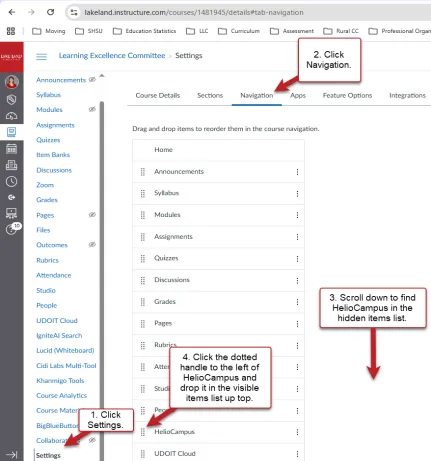The image size is (431, 461).
Task: Open the Courses icon in global navigation
Action: pyautogui.click(x=12, y=132)
